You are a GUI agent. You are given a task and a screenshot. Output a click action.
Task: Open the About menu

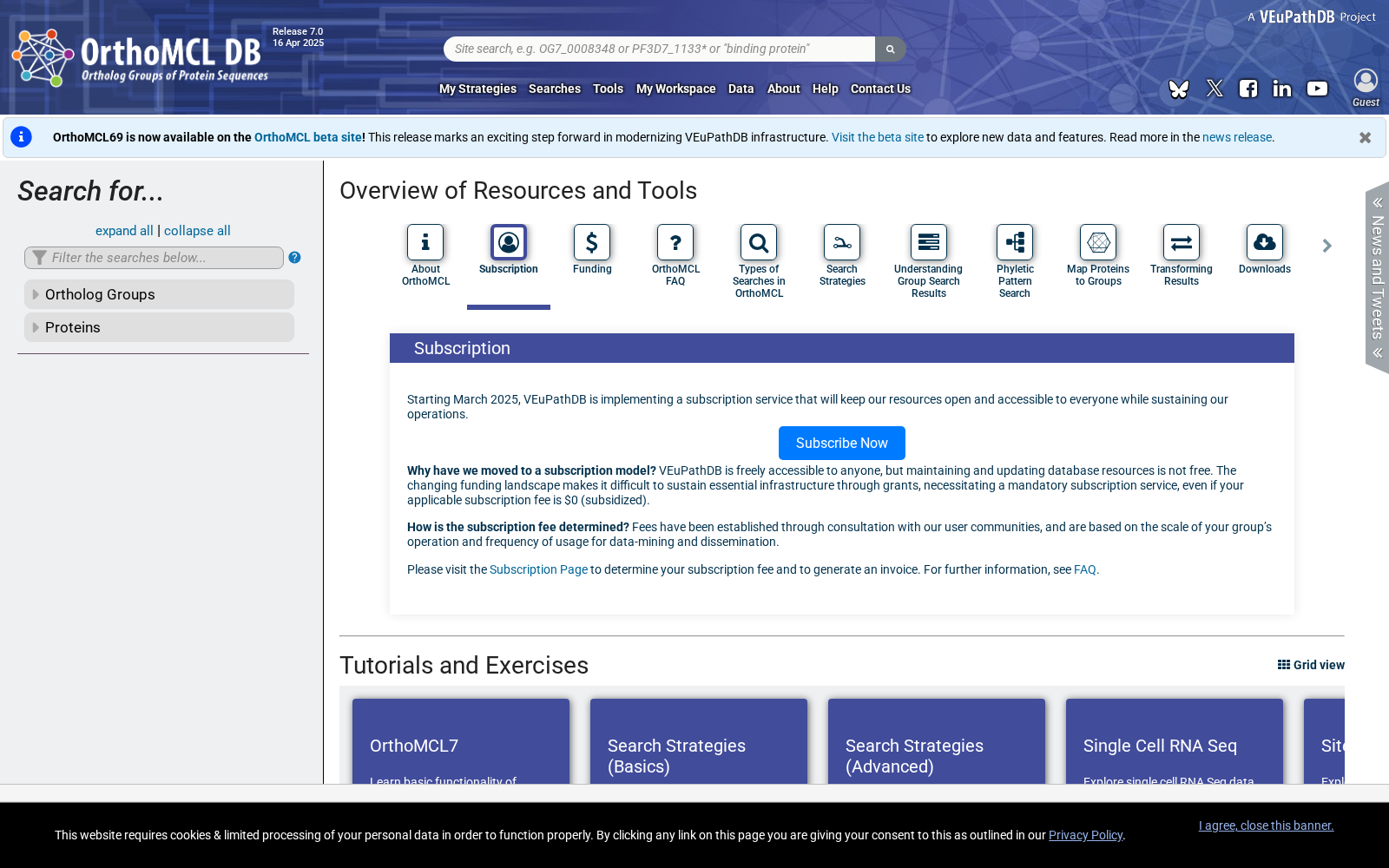tap(784, 89)
